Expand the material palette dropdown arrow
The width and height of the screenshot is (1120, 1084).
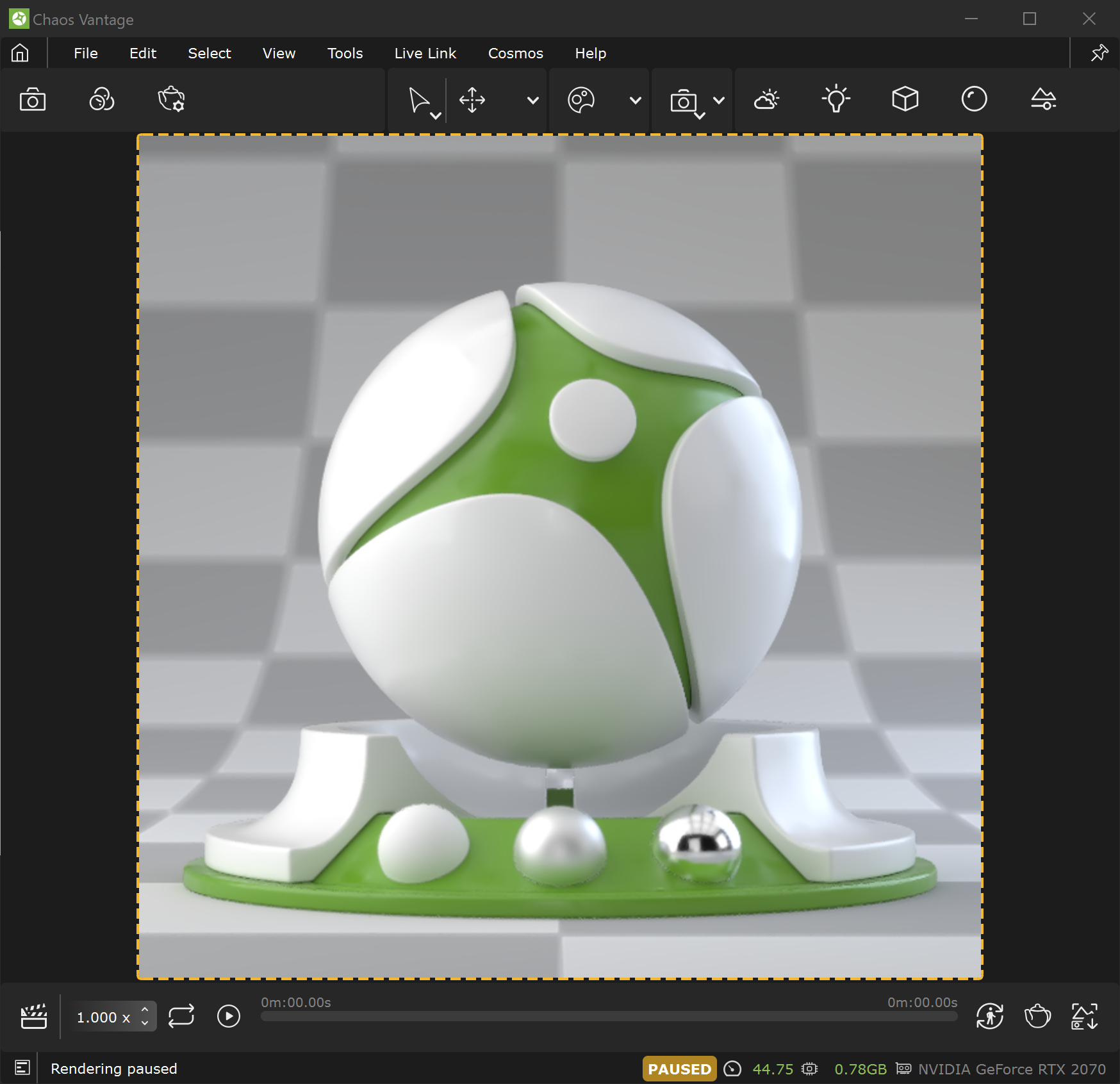(635, 101)
